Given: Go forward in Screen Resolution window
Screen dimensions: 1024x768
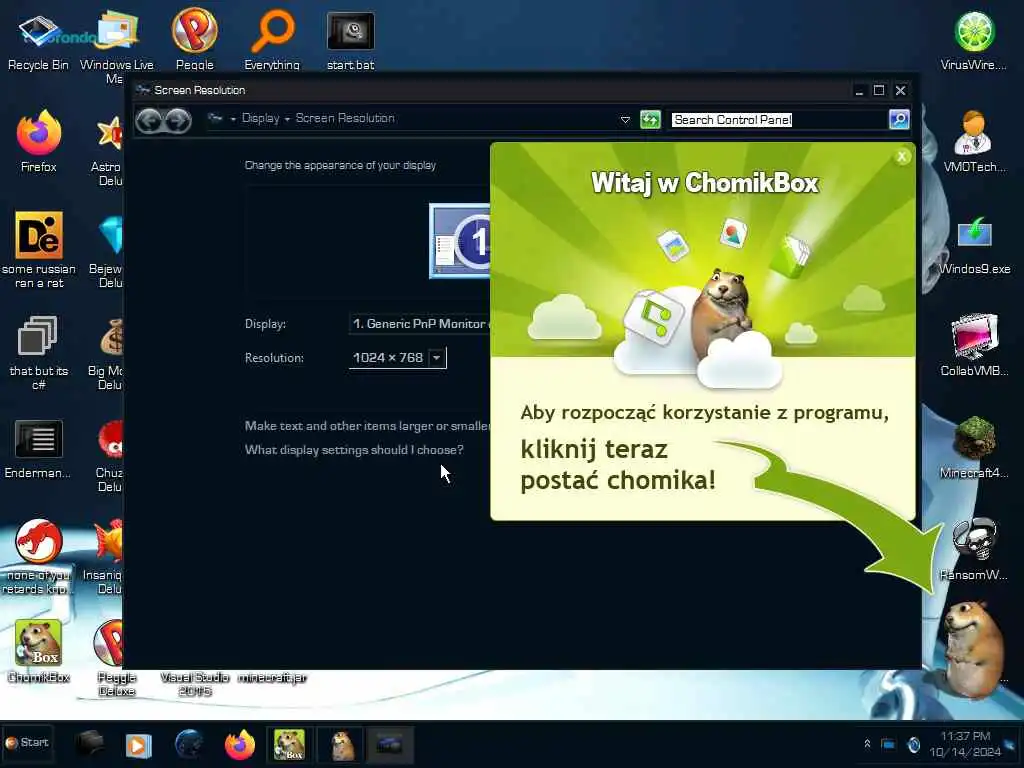Looking at the screenshot, I should tap(178, 120).
